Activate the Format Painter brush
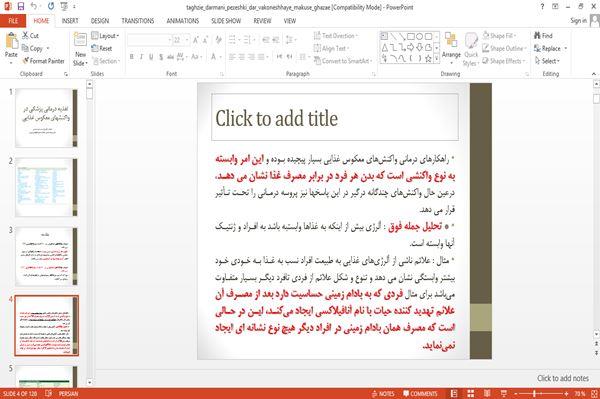 tap(26, 61)
